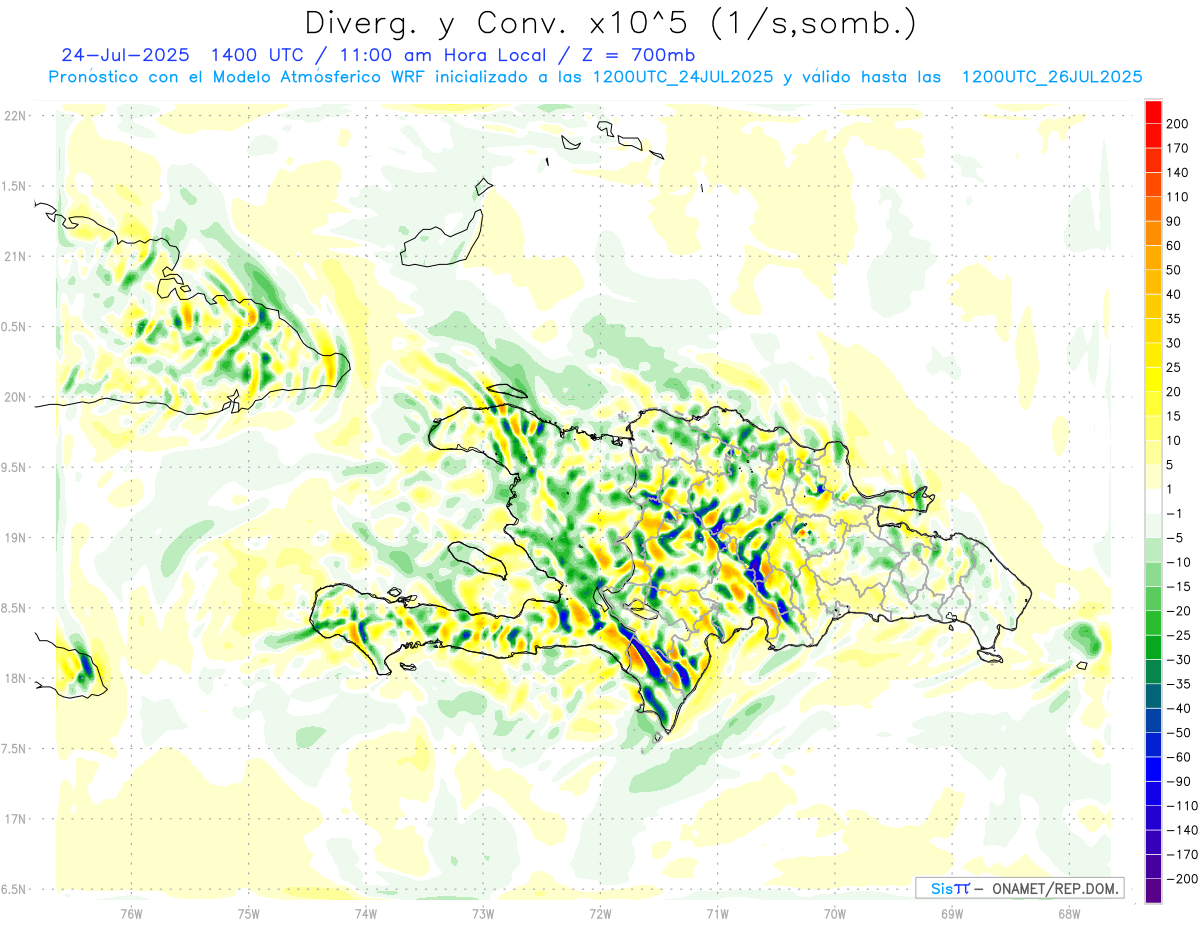This screenshot has width=1200, height=927.
Task: Click the longitude label "71W"
Action: [x=716, y=912]
